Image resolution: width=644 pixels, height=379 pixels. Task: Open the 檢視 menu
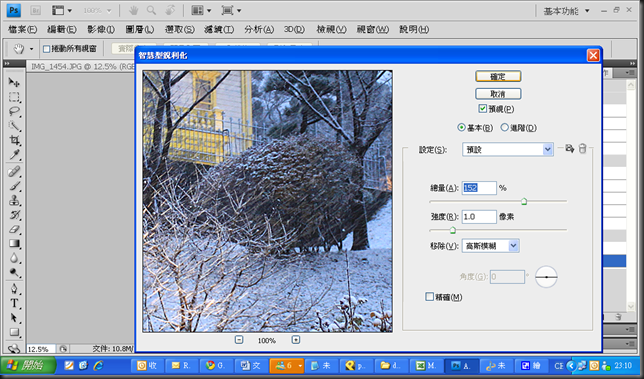click(x=331, y=30)
